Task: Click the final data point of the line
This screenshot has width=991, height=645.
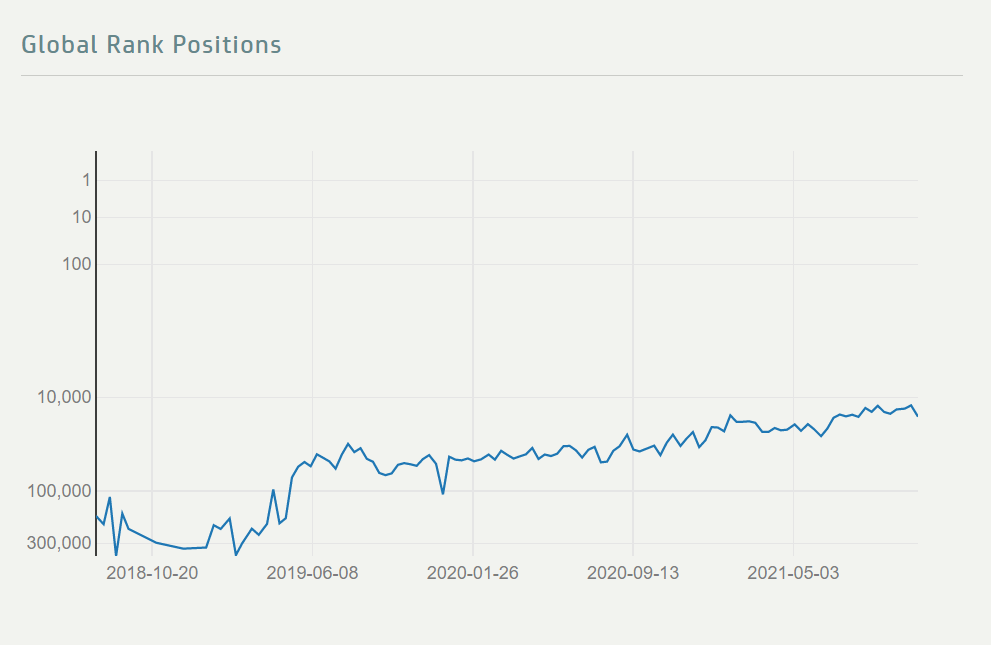Action: point(917,415)
